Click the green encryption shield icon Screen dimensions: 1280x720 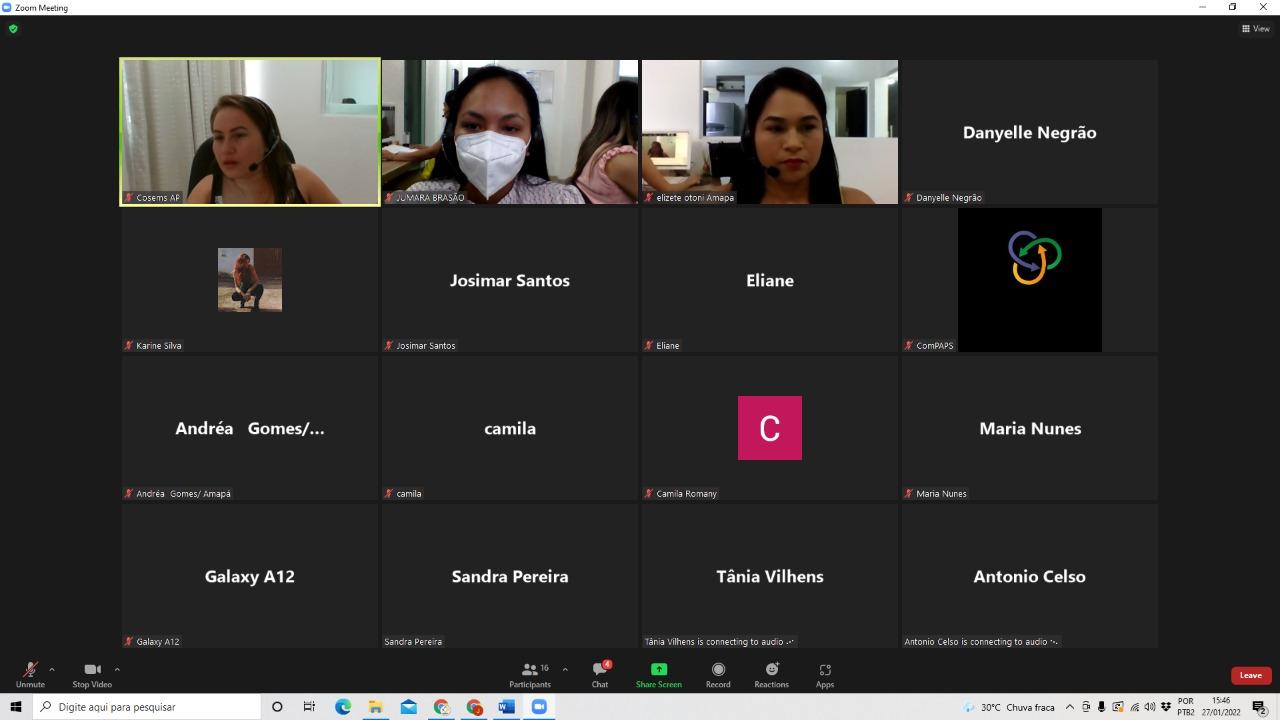click(13, 29)
